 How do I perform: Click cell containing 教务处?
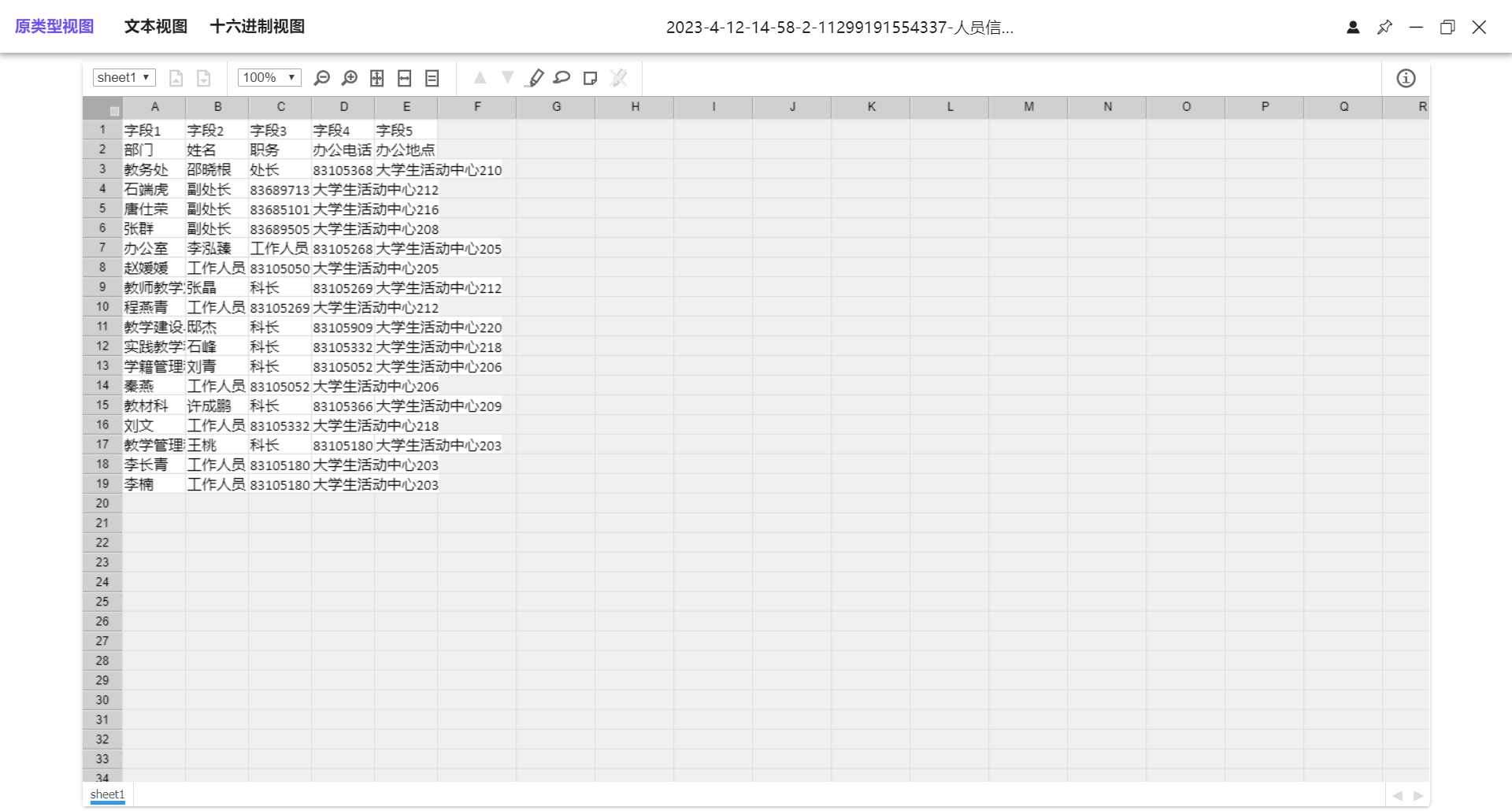pos(154,169)
